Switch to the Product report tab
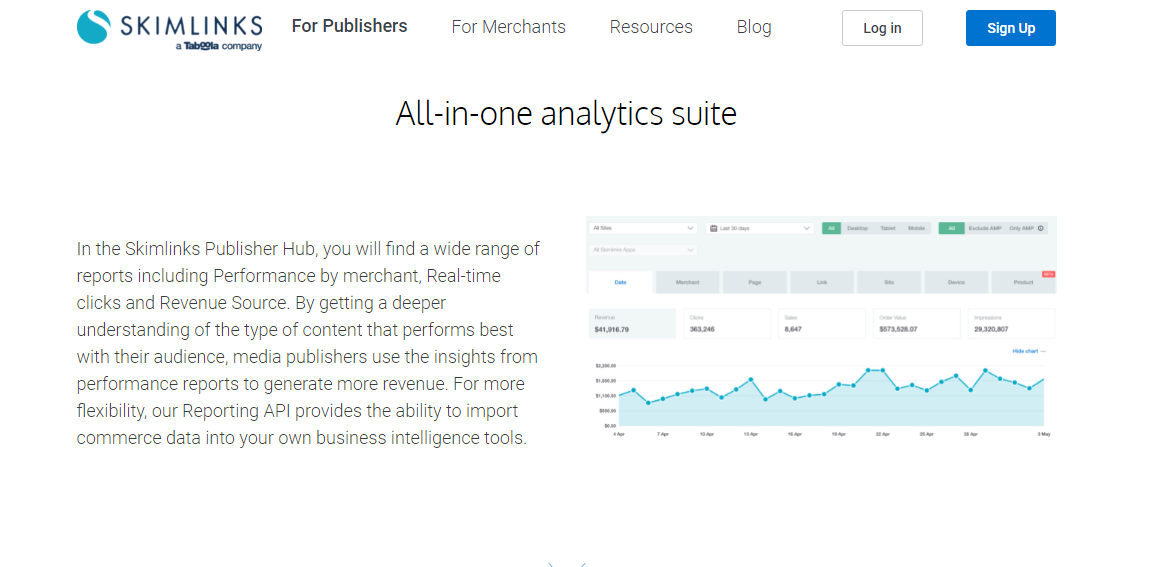Image resolution: width=1161 pixels, height=567 pixels. (1023, 283)
